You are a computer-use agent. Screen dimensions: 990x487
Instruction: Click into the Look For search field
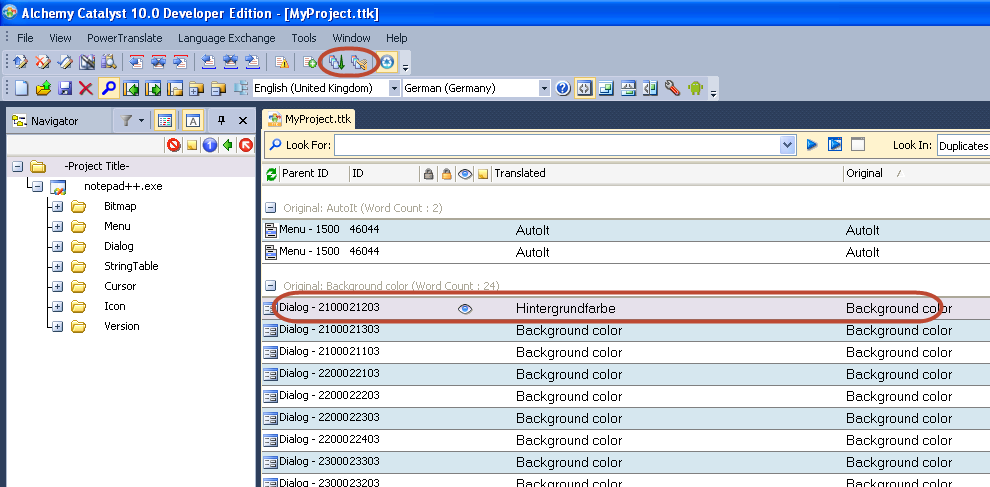pos(557,145)
